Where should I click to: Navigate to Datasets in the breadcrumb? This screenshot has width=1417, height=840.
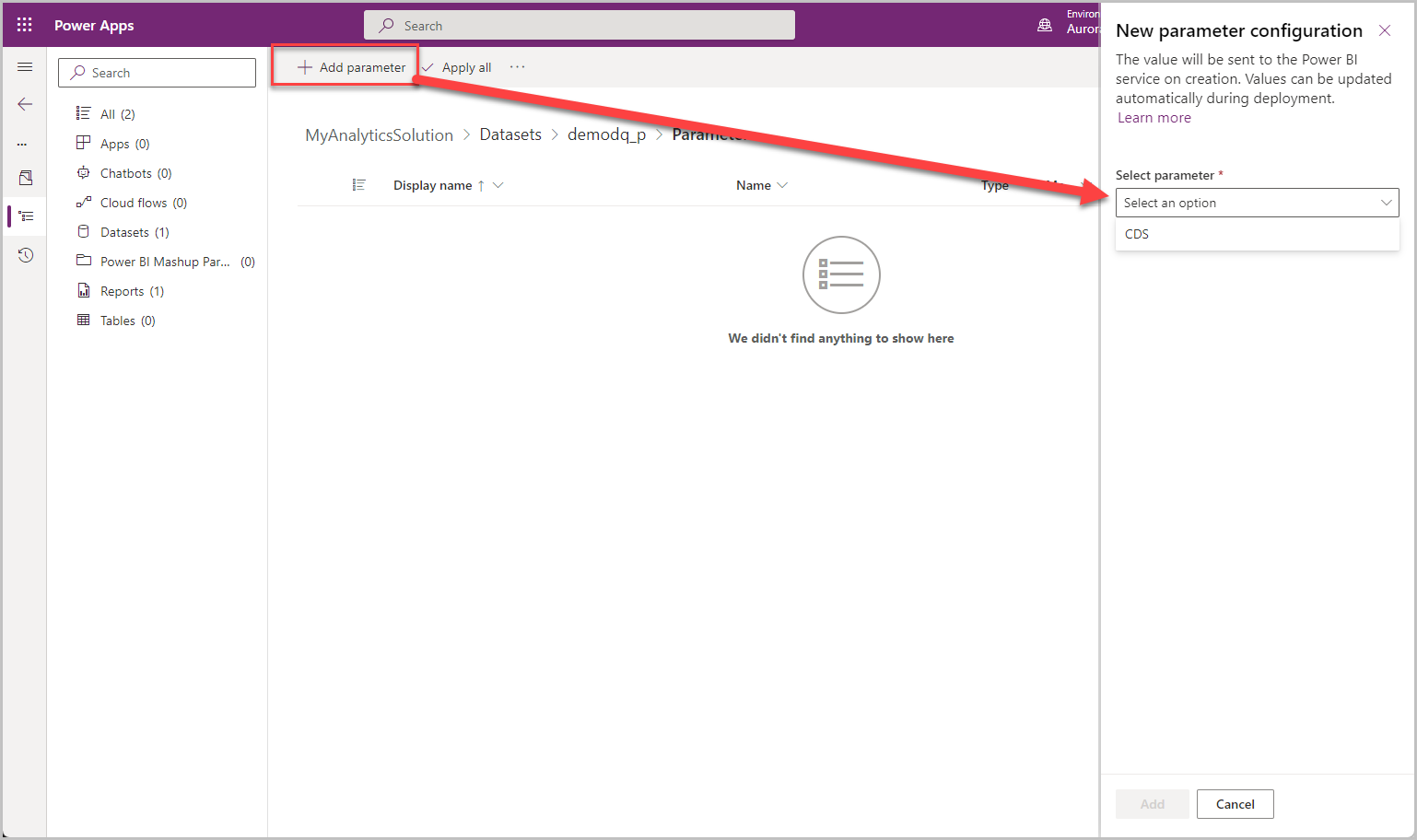pyautogui.click(x=510, y=134)
